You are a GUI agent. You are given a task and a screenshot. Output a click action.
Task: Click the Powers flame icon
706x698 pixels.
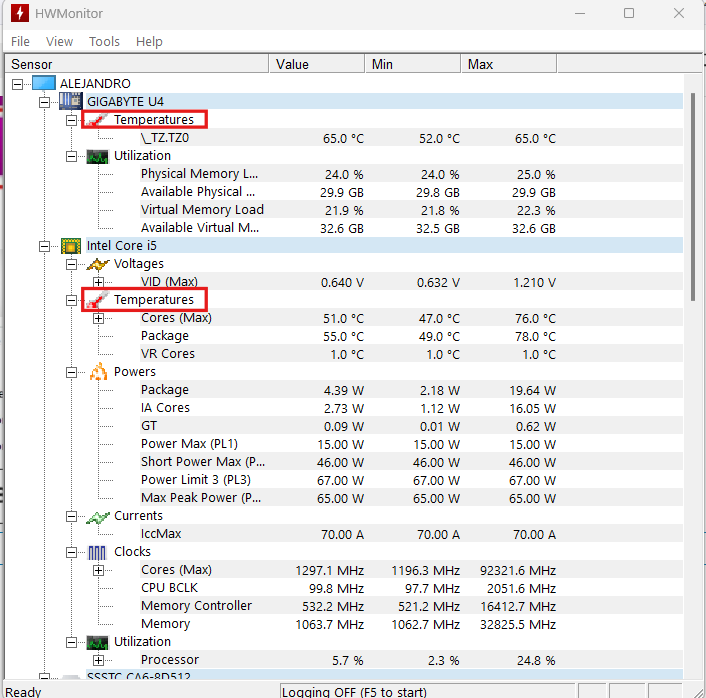[x=98, y=372]
